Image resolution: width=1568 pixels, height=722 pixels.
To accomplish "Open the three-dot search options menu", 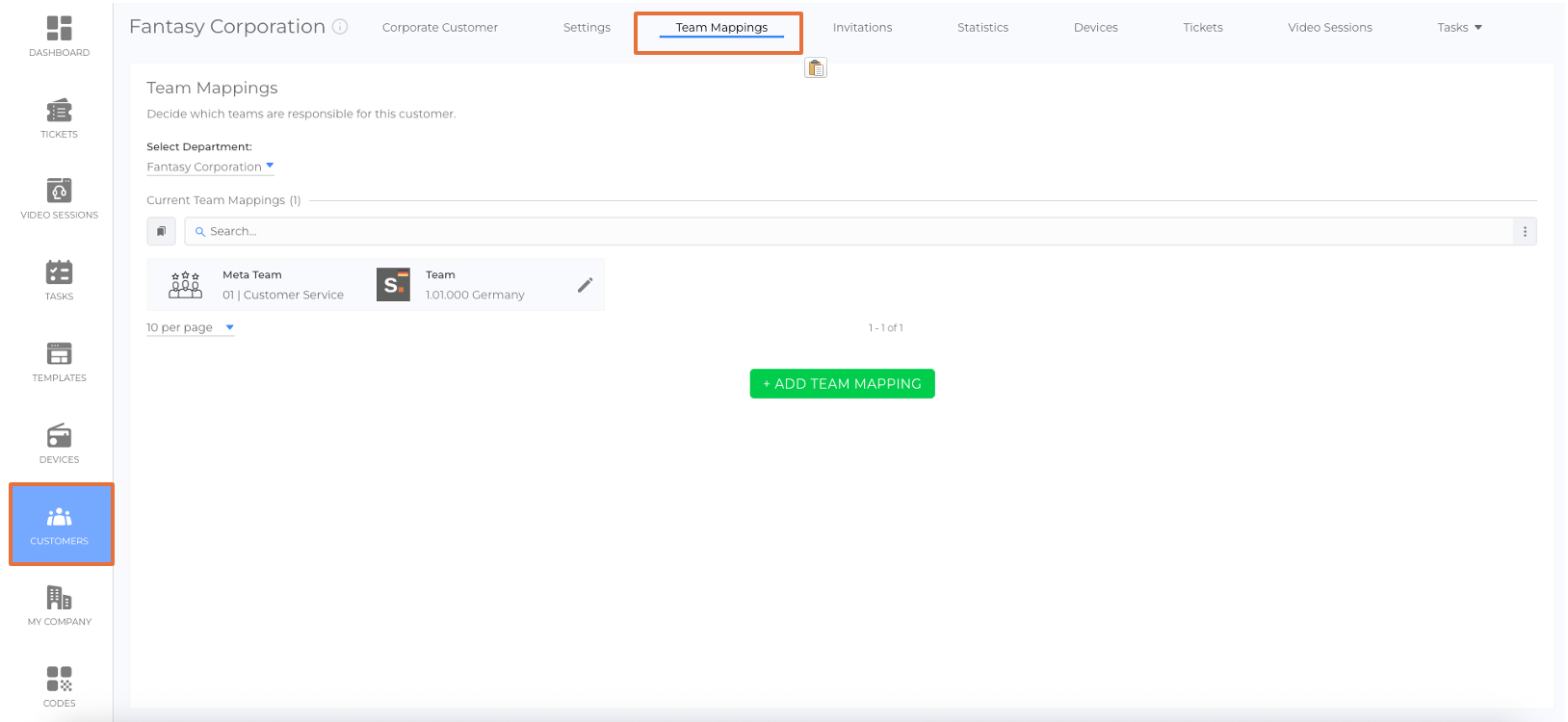I will coord(1525,231).
